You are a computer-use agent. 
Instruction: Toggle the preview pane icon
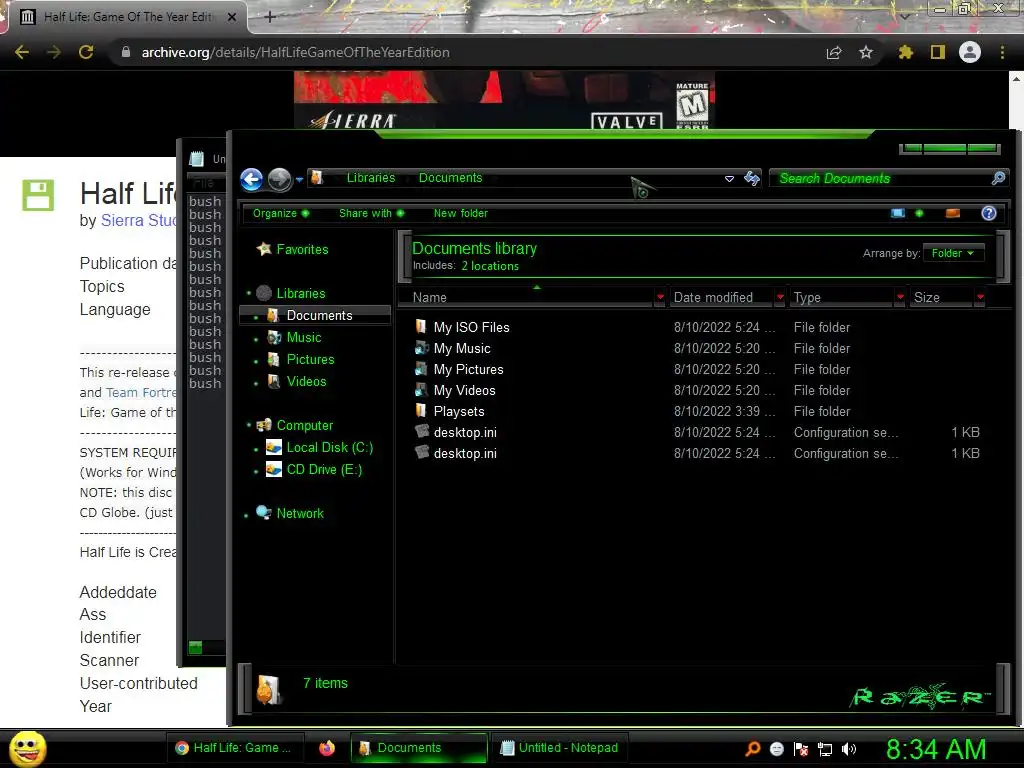pyautogui.click(x=953, y=214)
